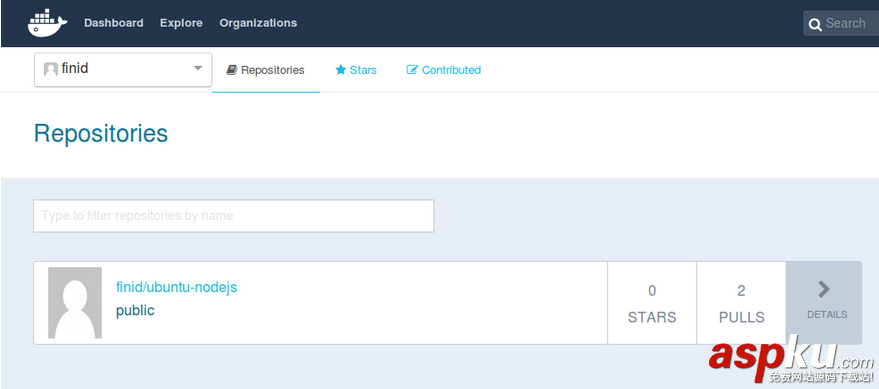Click the book icon beside Repositories
This screenshot has height=389, width=879.
(232, 70)
